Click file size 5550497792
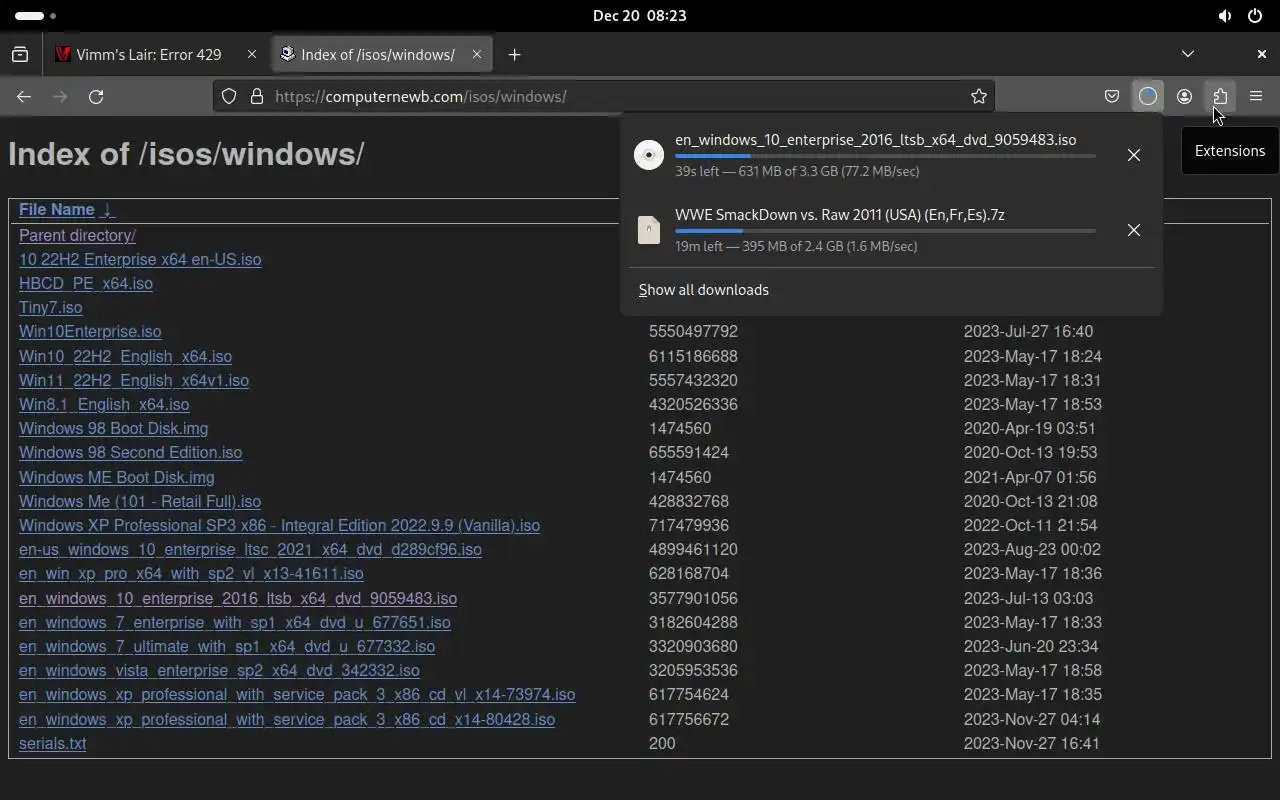The image size is (1280, 800). [693, 332]
